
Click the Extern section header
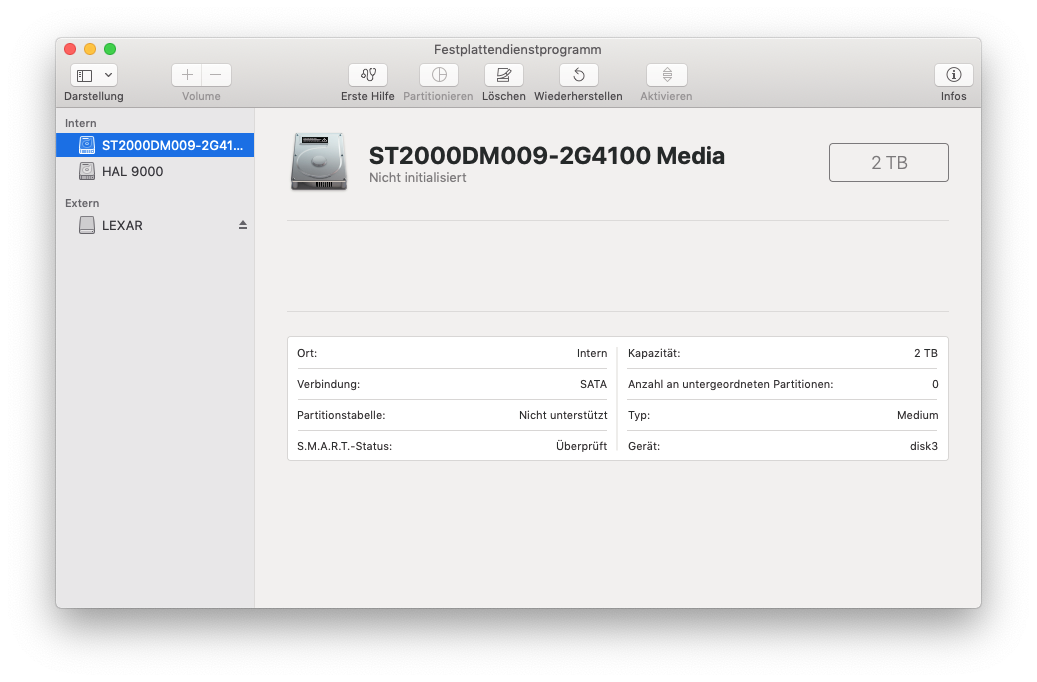tap(82, 203)
